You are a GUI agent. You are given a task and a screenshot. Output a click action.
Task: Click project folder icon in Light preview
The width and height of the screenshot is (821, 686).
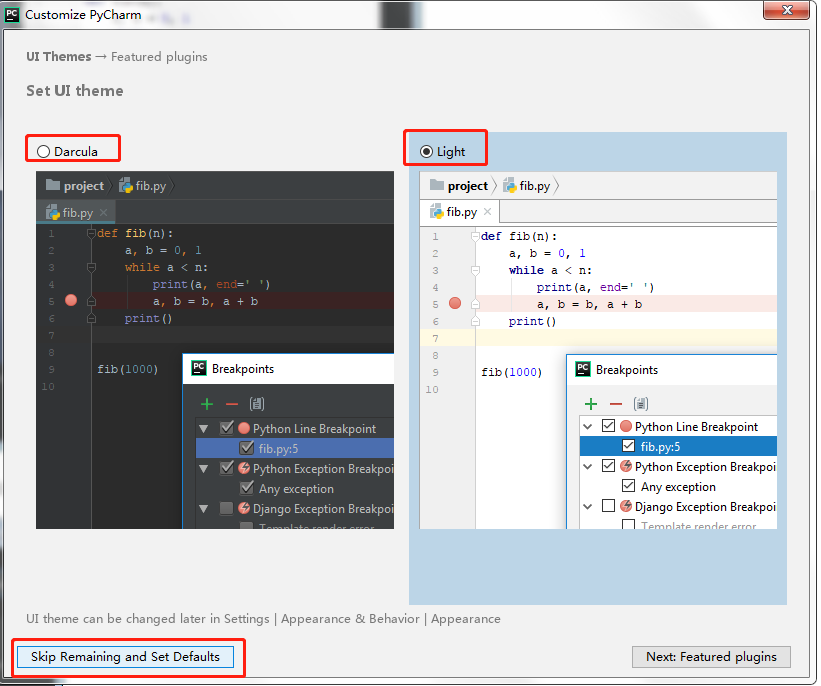pyautogui.click(x=437, y=185)
